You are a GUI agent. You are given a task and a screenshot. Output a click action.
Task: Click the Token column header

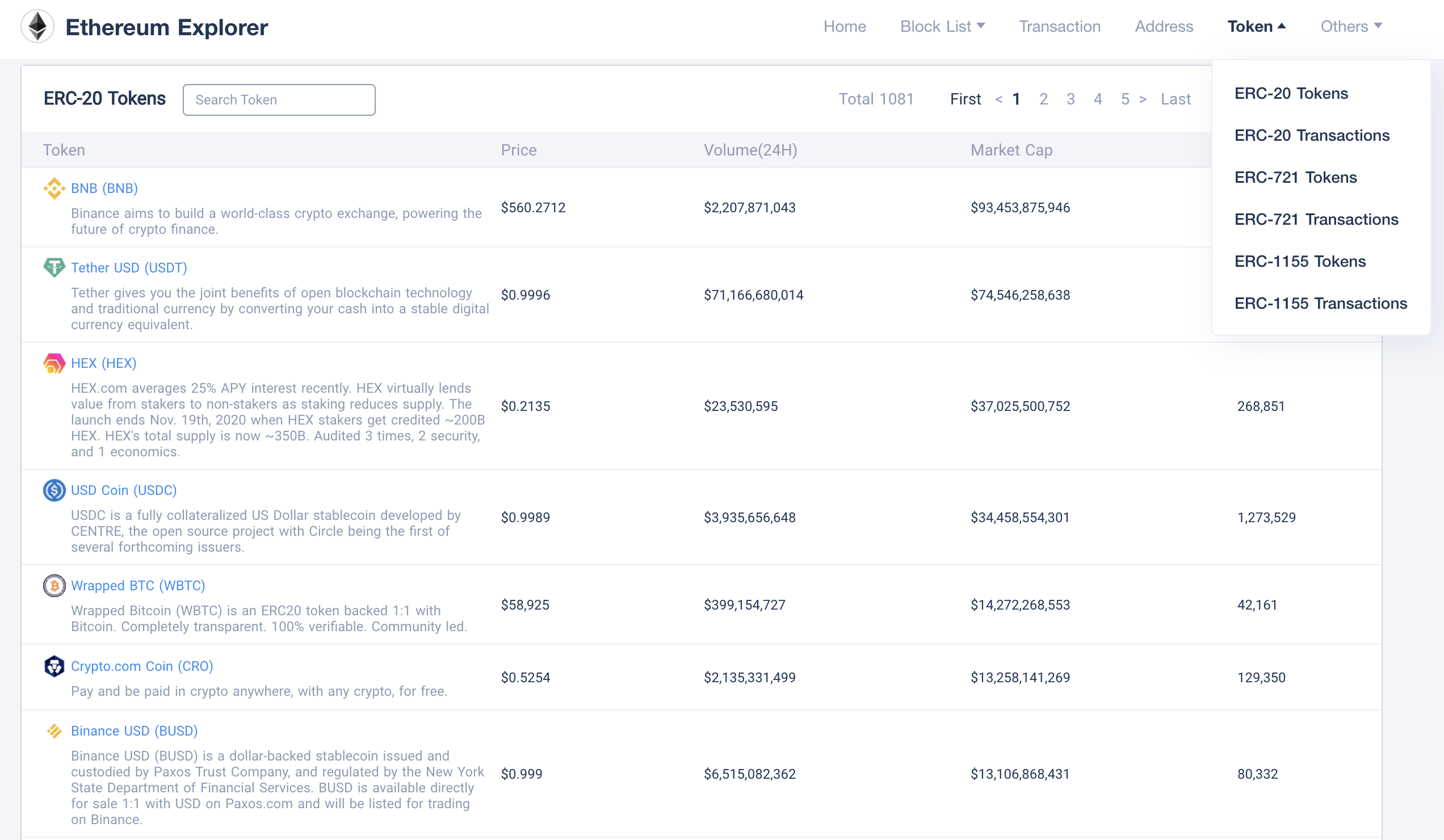pyautogui.click(x=64, y=150)
